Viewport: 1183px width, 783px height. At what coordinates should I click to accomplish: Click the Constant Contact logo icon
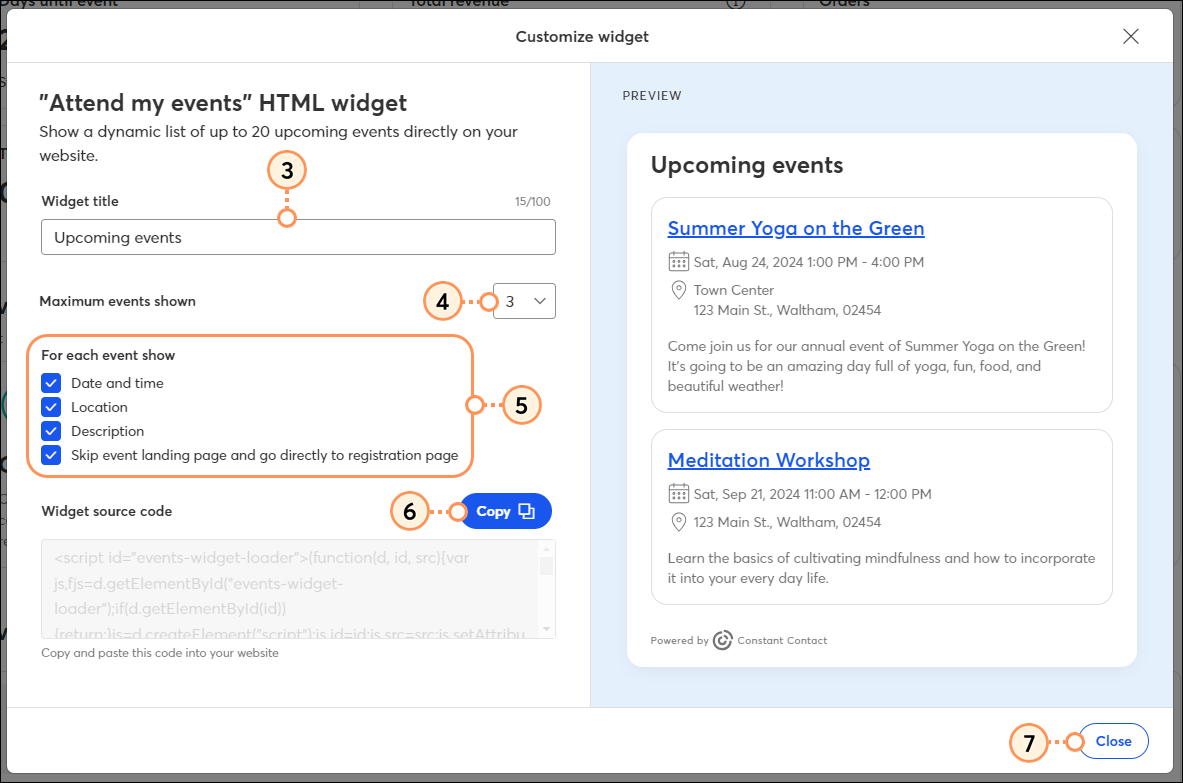722,640
